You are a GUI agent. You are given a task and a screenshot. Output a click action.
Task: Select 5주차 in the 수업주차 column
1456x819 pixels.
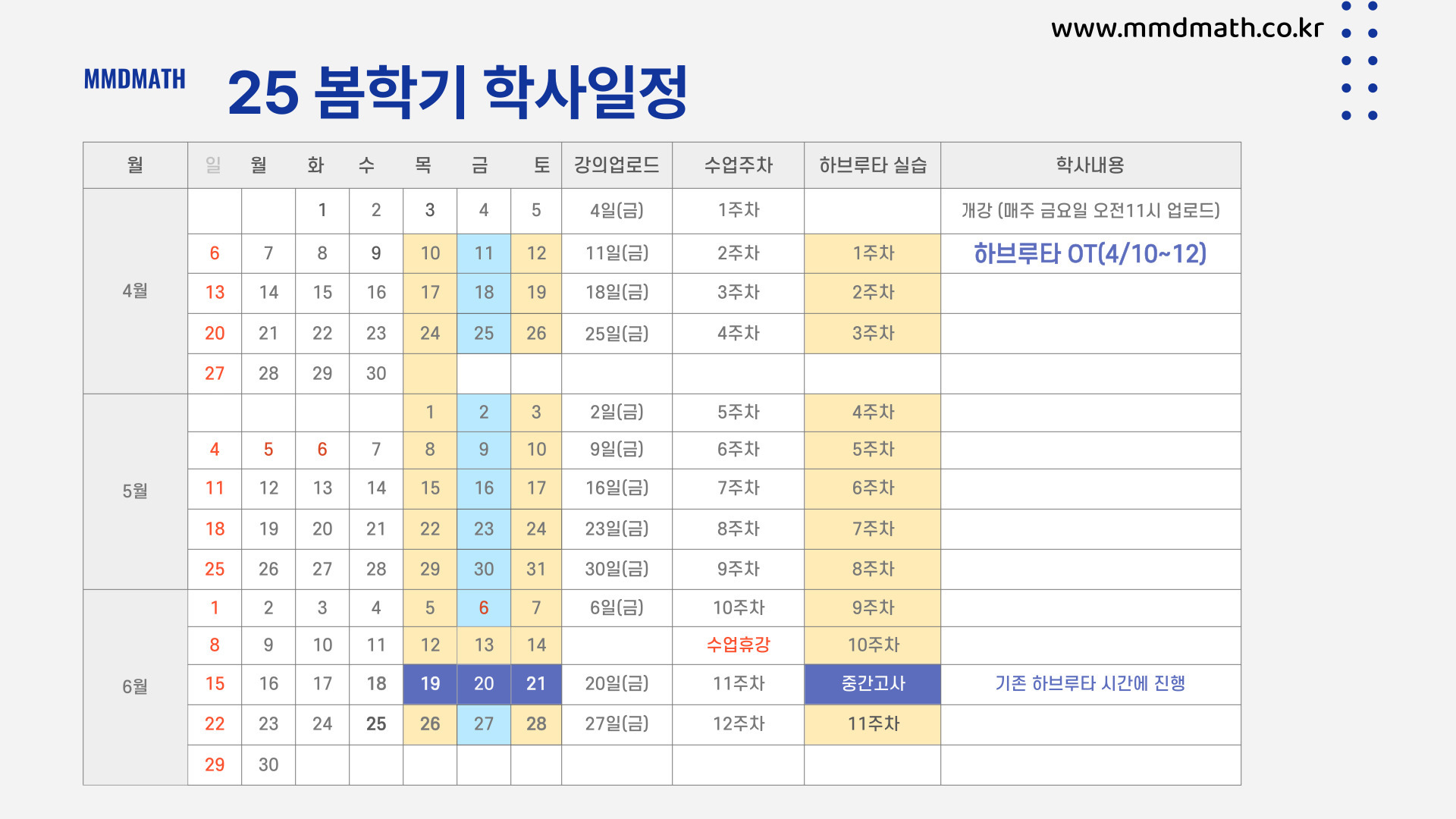tap(738, 413)
